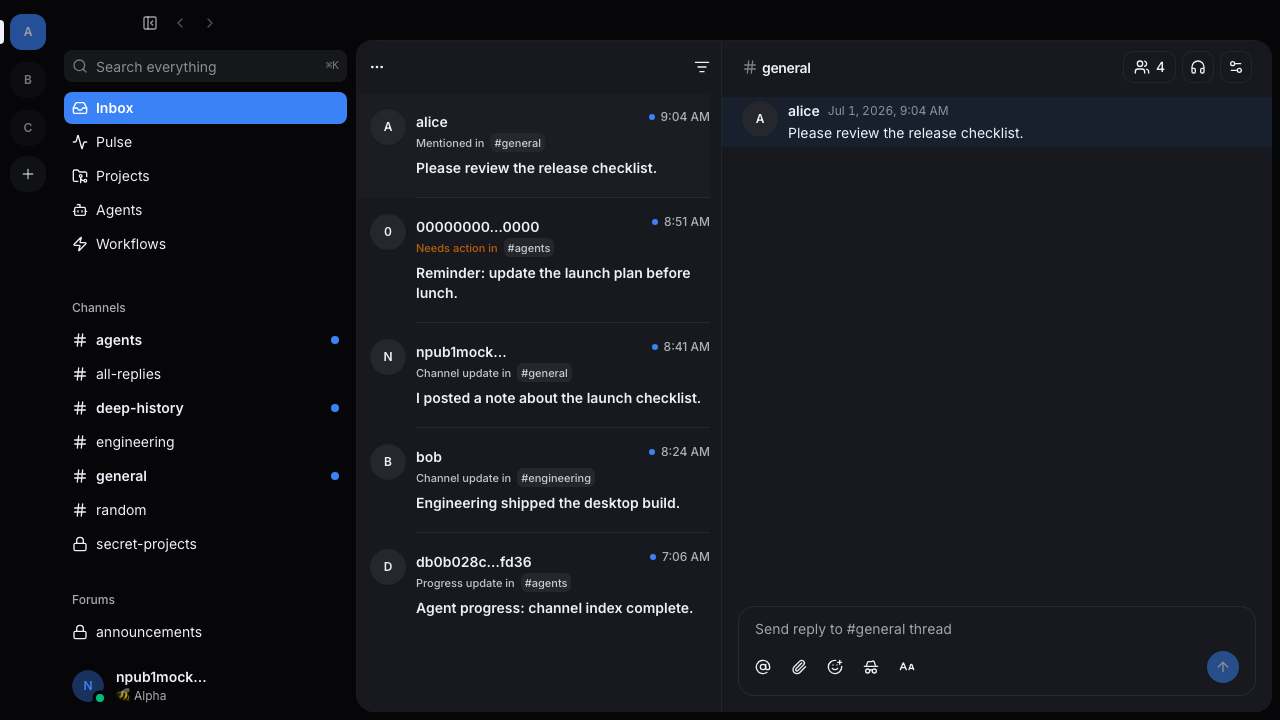The image size is (1280, 720).
Task: Insert a mention with @ icon
Action: click(x=763, y=667)
